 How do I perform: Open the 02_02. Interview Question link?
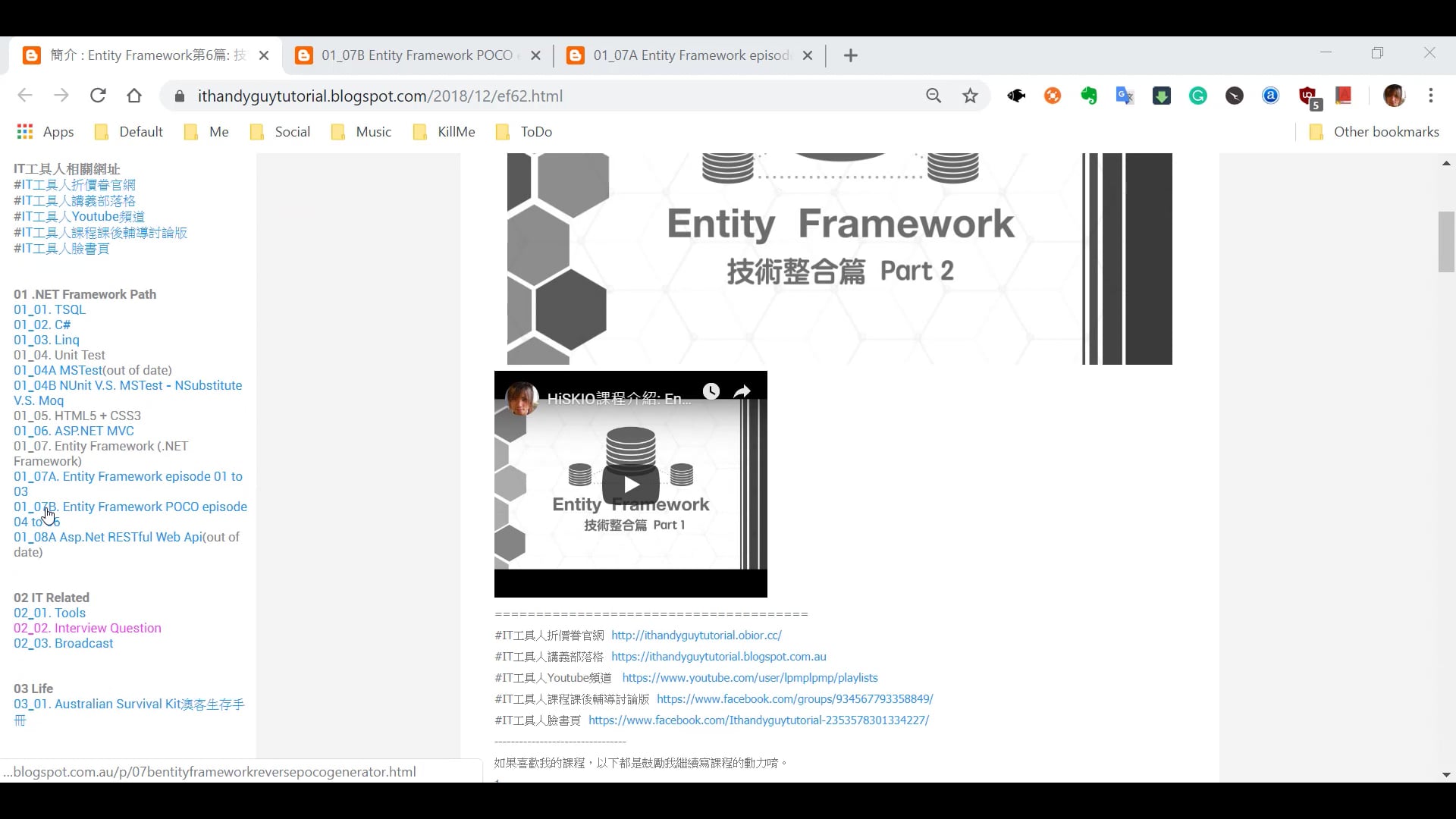point(87,628)
